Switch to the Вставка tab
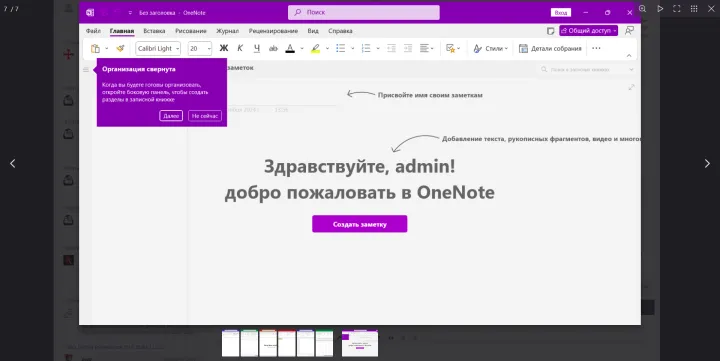This screenshot has height=361, width=720. point(154,31)
